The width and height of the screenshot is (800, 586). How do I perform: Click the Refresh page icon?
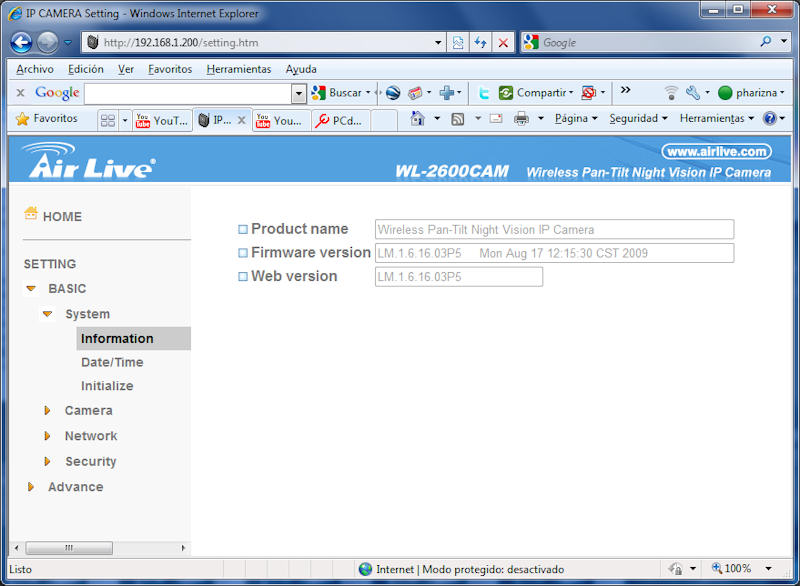pos(480,43)
